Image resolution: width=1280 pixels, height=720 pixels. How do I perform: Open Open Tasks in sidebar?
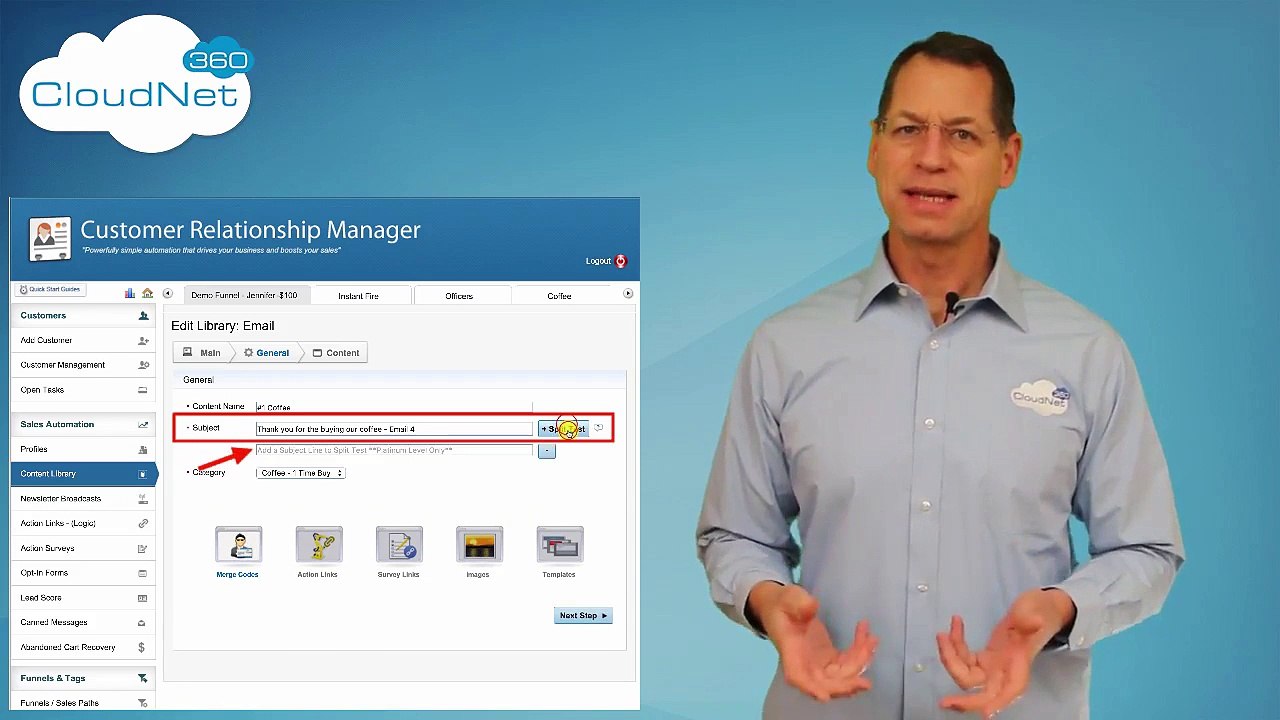pyautogui.click(x=42, y=390)
